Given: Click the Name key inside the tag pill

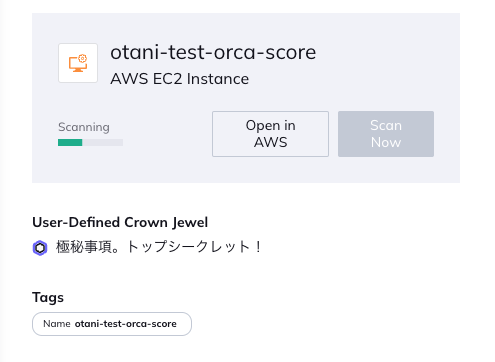Looking at the screenshot, I should pos(57,324).
